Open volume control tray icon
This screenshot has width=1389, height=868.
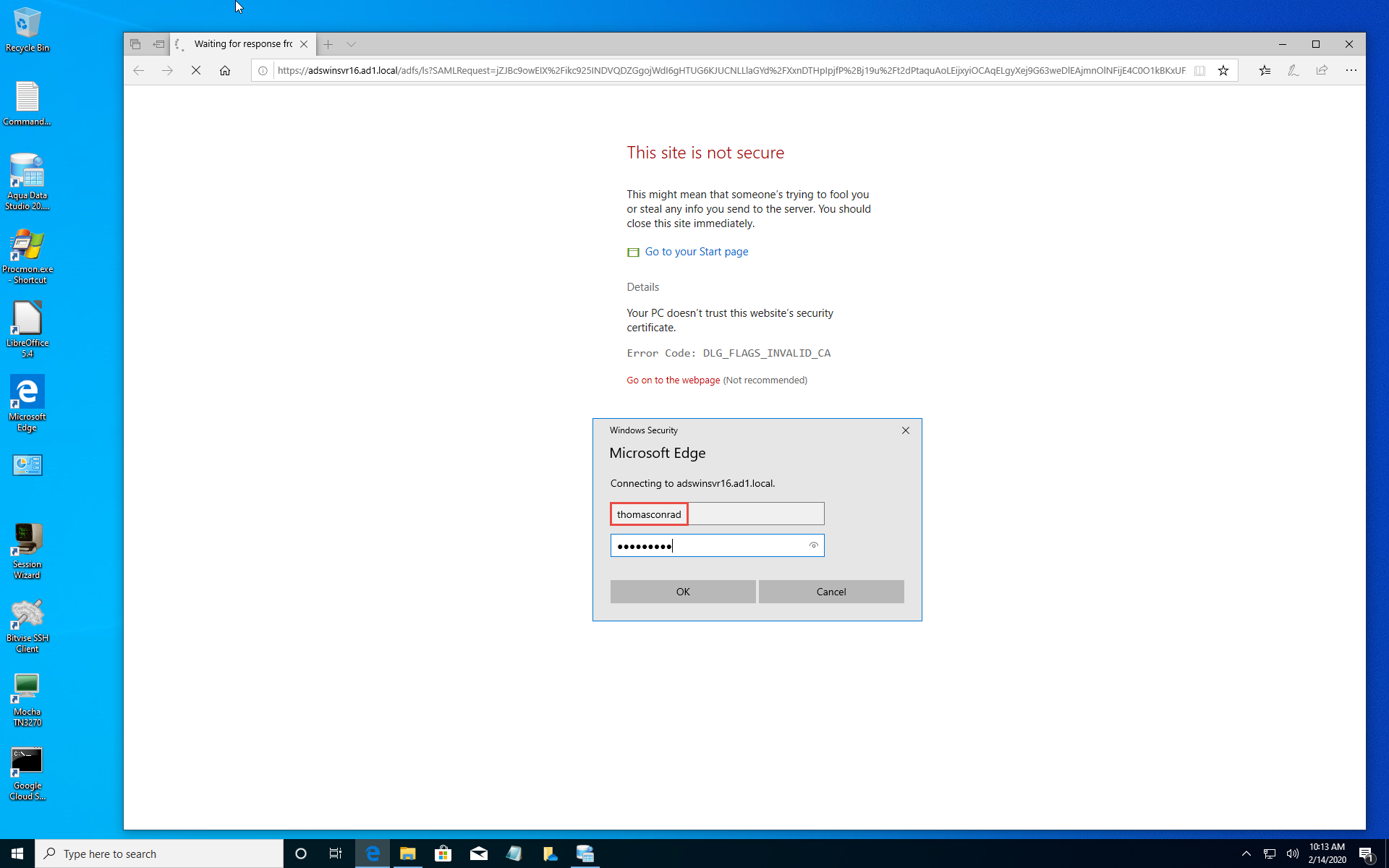1293,854
